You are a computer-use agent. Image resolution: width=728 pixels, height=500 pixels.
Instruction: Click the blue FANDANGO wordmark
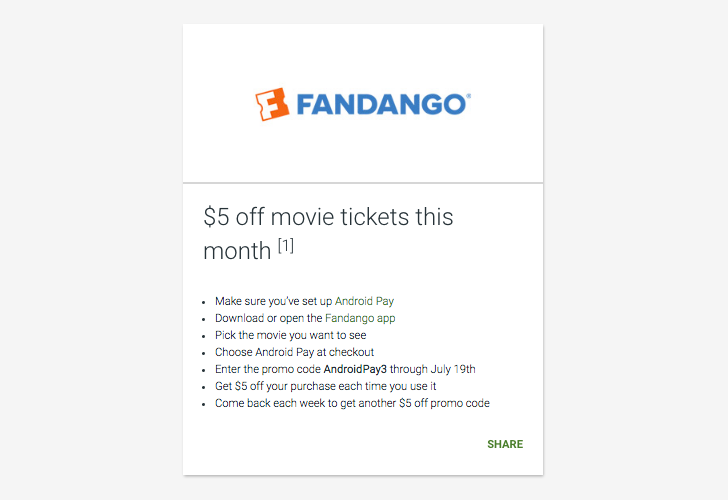[x=378, y=104]
